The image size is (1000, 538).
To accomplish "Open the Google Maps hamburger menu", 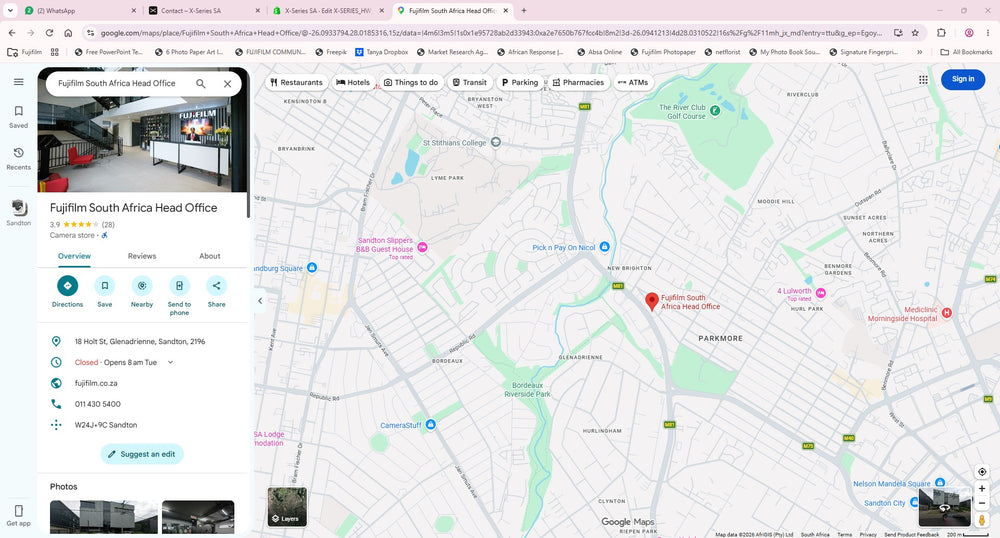I will click(x=18, y=82).
